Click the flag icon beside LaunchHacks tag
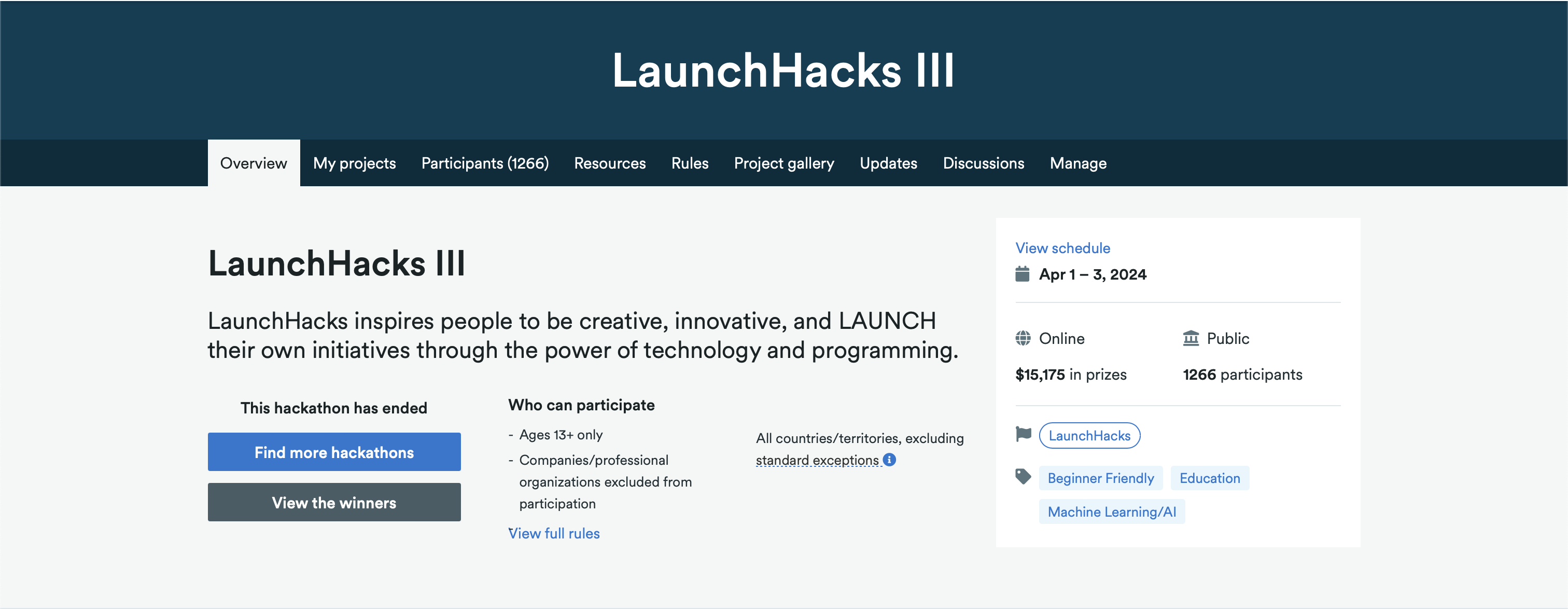 1023,434
